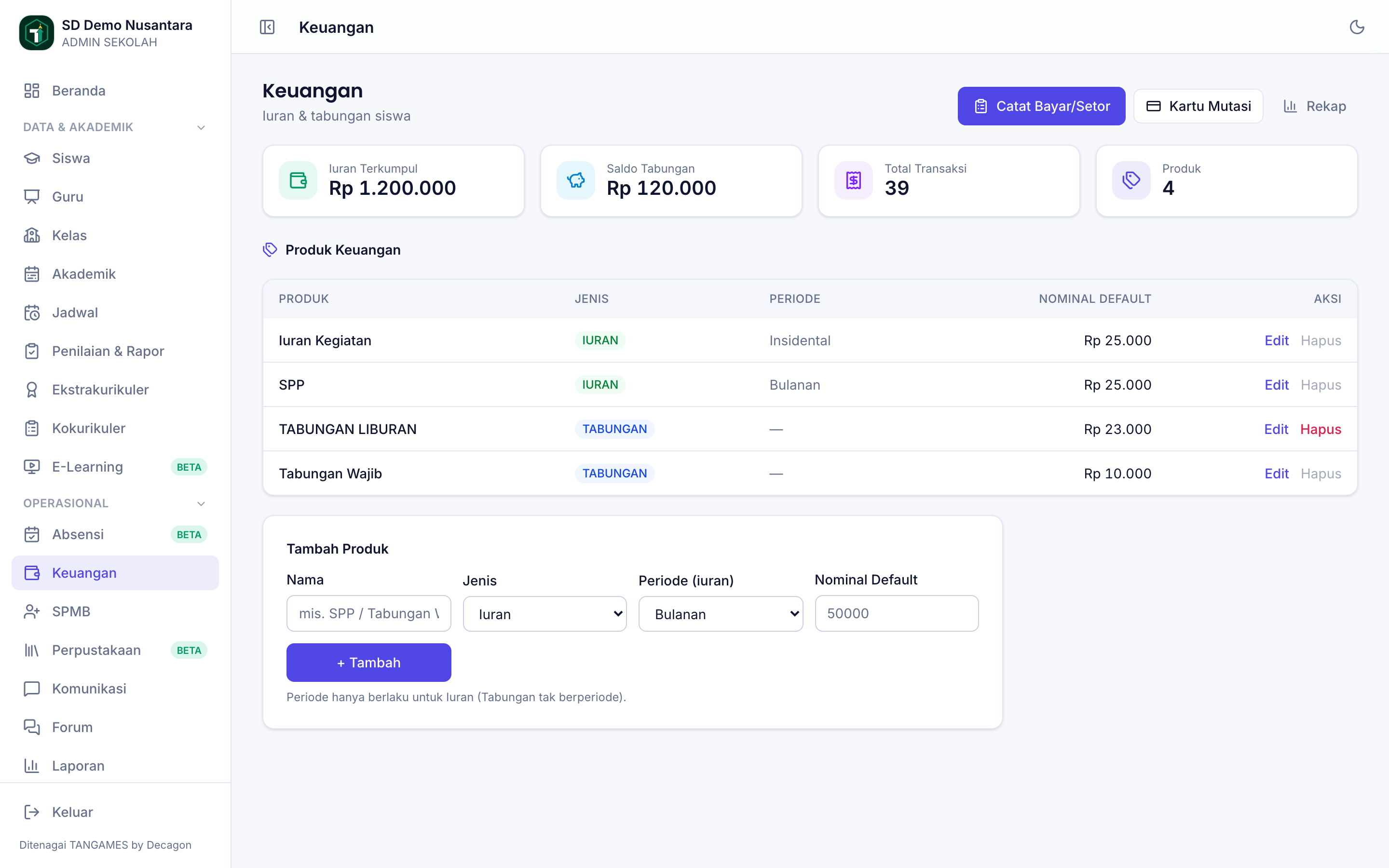The image size is (1389, 868).
Task: Click the Perpustakaan books icon
Action: click(31, 650)
